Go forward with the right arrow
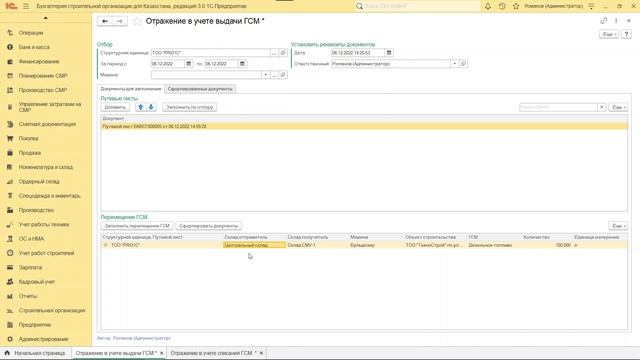Viewport: 640px width, 360px height. (x=120, y=21)
